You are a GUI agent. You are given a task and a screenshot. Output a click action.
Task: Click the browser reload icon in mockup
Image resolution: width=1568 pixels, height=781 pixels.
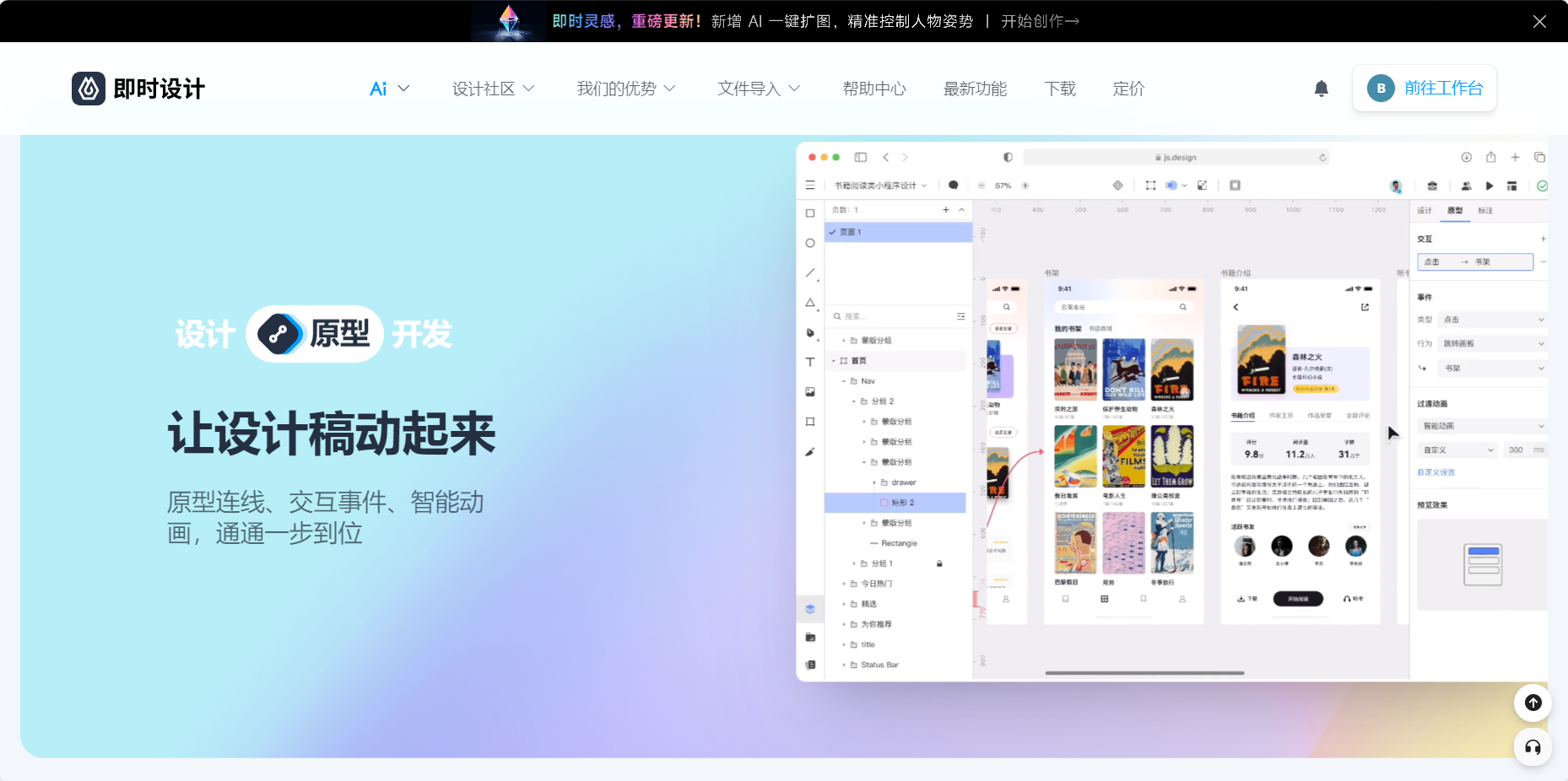(x=1323, y=158)
